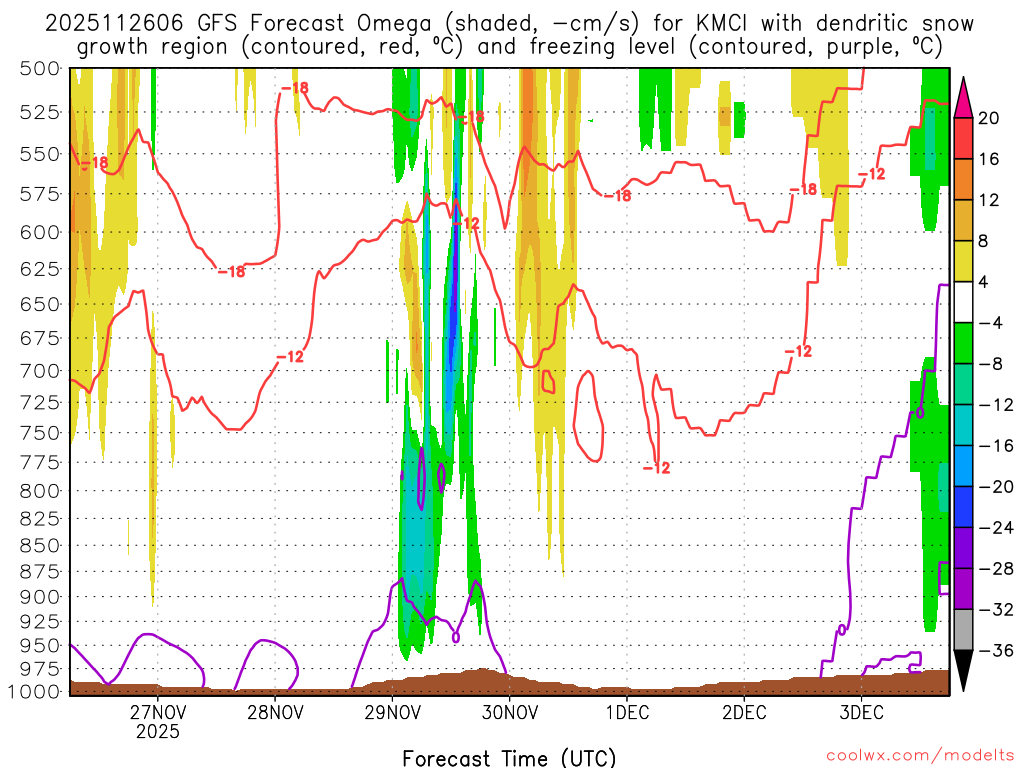This screenshot has width=1024, height=768.
Task: Click the title line starting with growth region
Action: 509,47
